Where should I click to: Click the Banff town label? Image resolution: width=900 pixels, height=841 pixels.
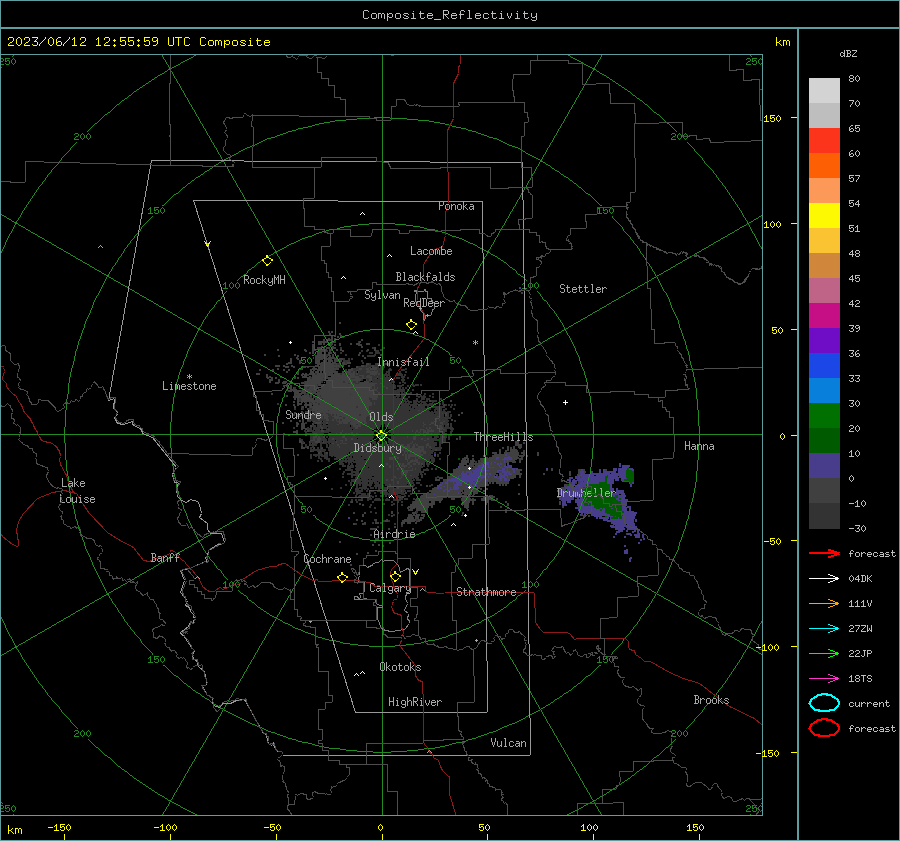pyautogui.click(x=165, y=557)
